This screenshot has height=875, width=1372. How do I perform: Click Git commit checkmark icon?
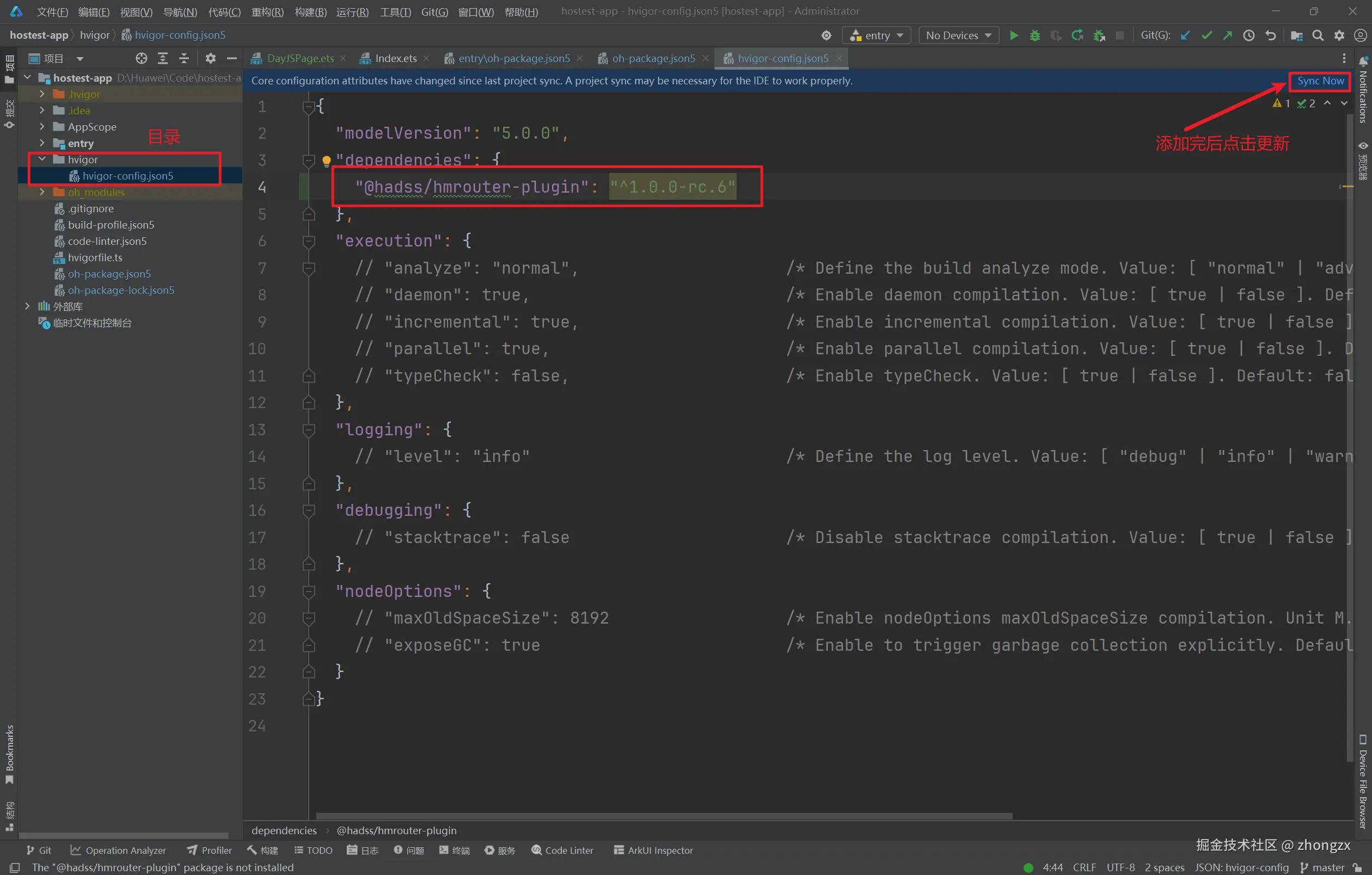point(1206,35)
